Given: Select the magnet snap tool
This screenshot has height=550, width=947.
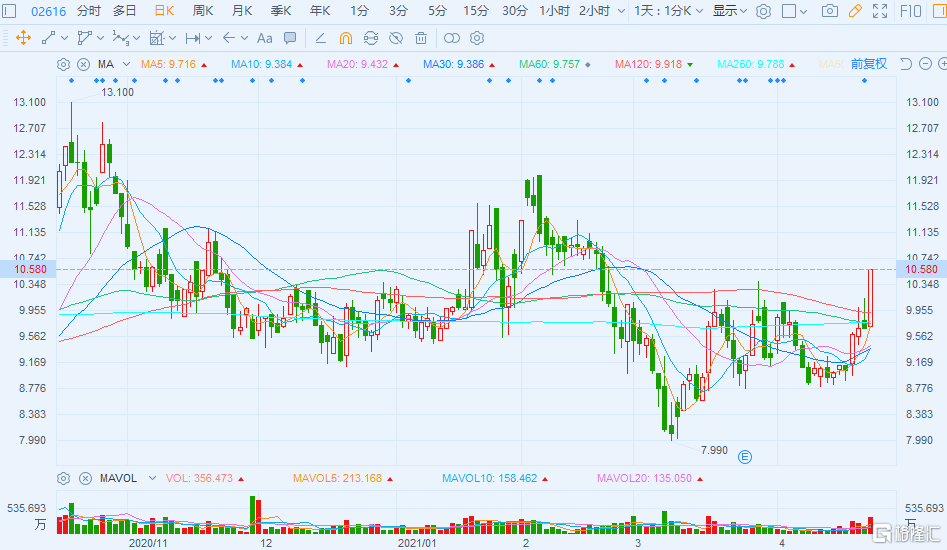Looking at the screenshot, I should [x=345, y=38].
